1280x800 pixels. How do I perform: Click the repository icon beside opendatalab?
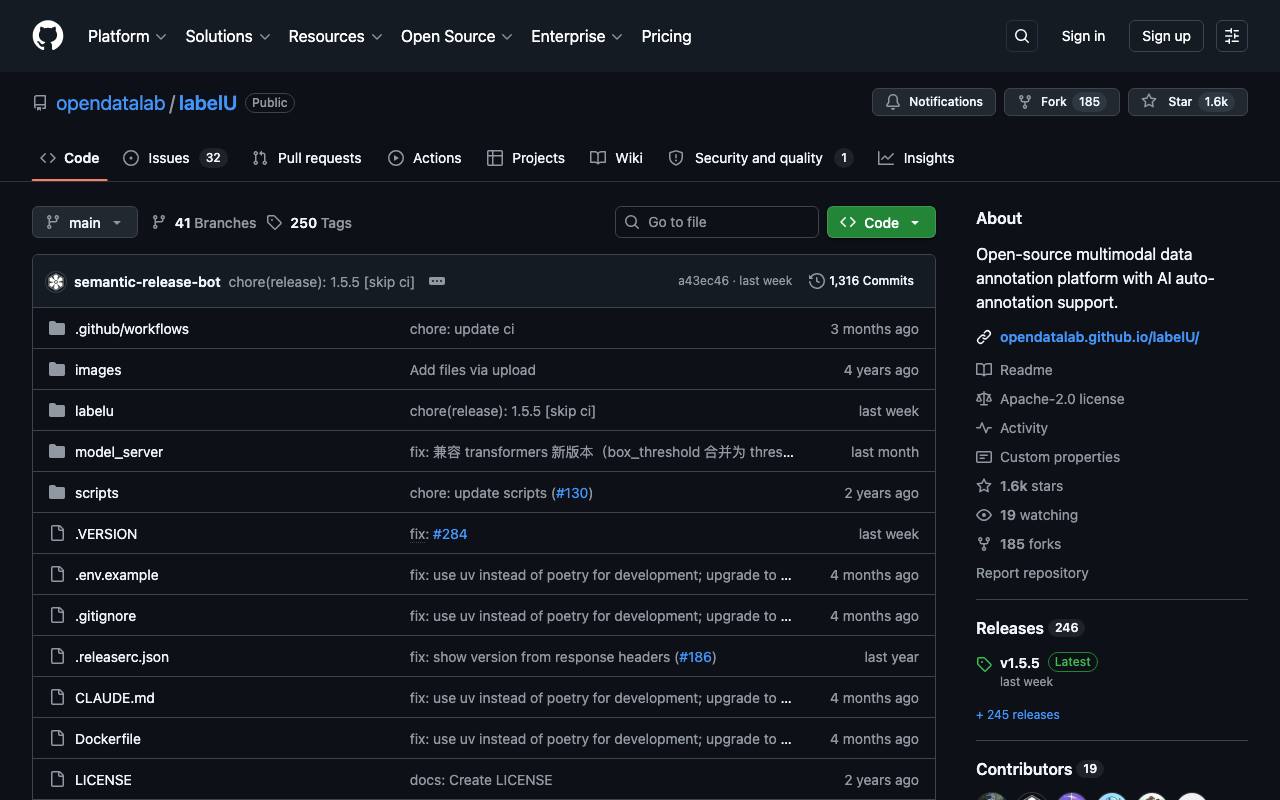point(40,103)
